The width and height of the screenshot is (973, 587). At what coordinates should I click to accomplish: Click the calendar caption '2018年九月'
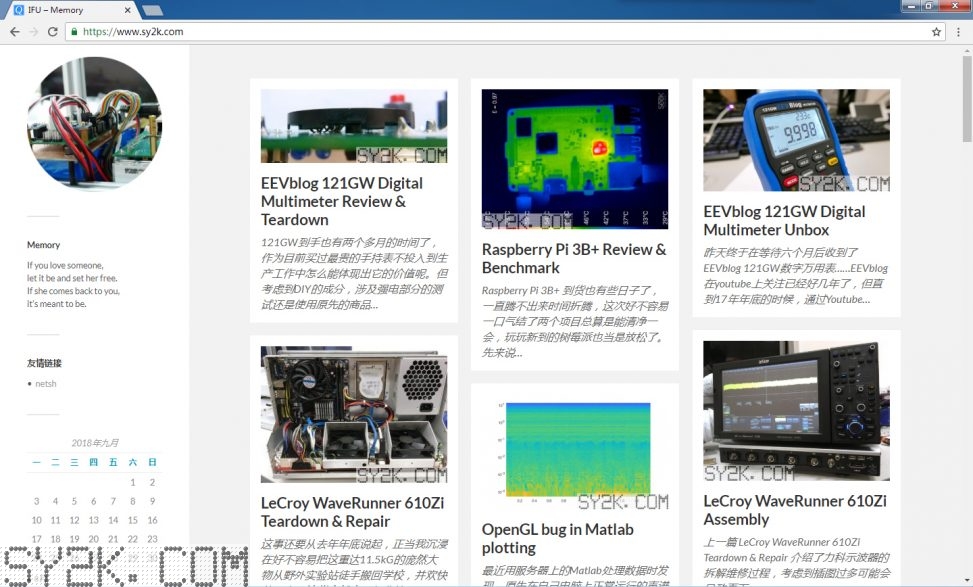tap(94, 442)
